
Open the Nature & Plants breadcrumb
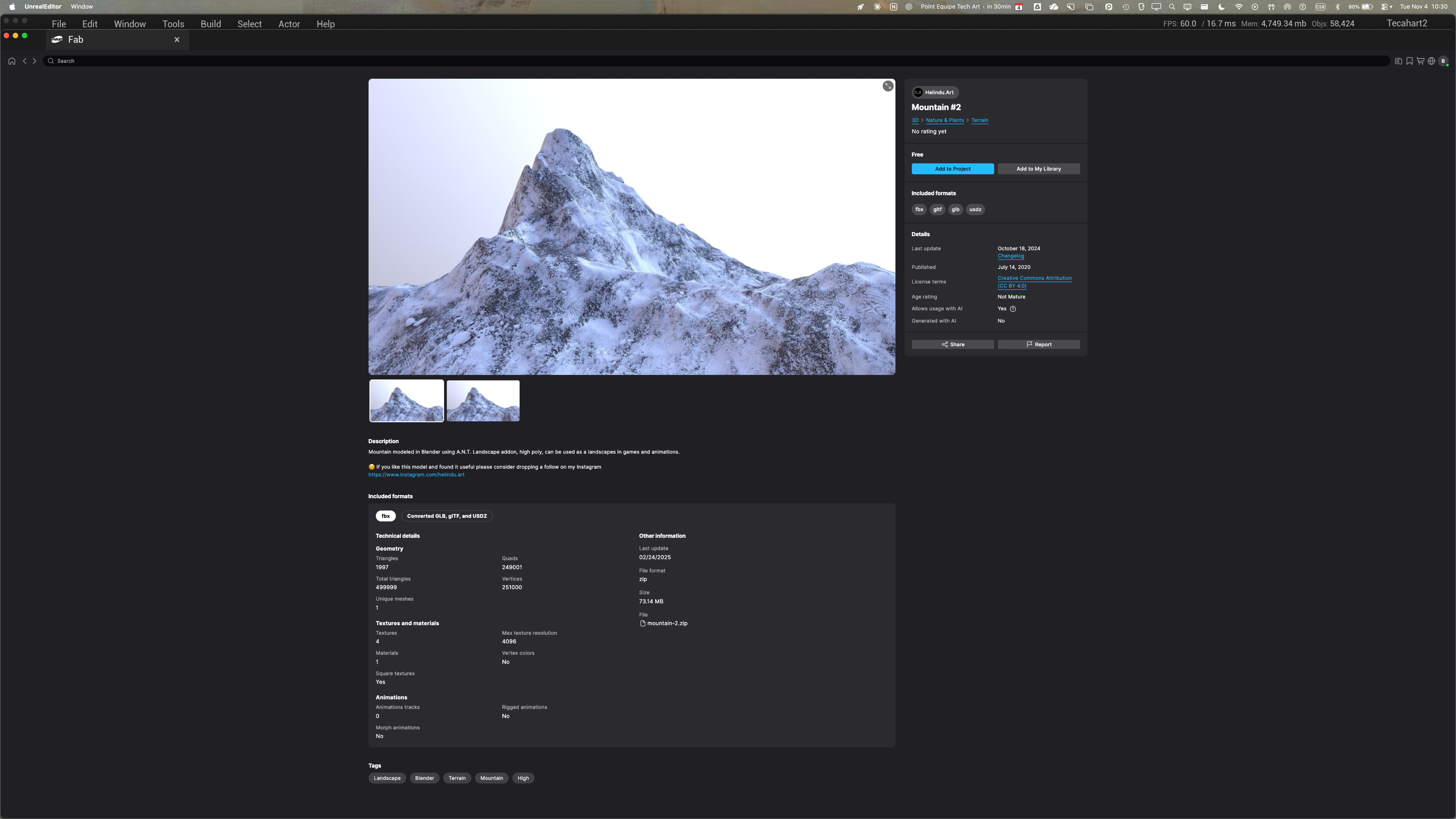945,120
